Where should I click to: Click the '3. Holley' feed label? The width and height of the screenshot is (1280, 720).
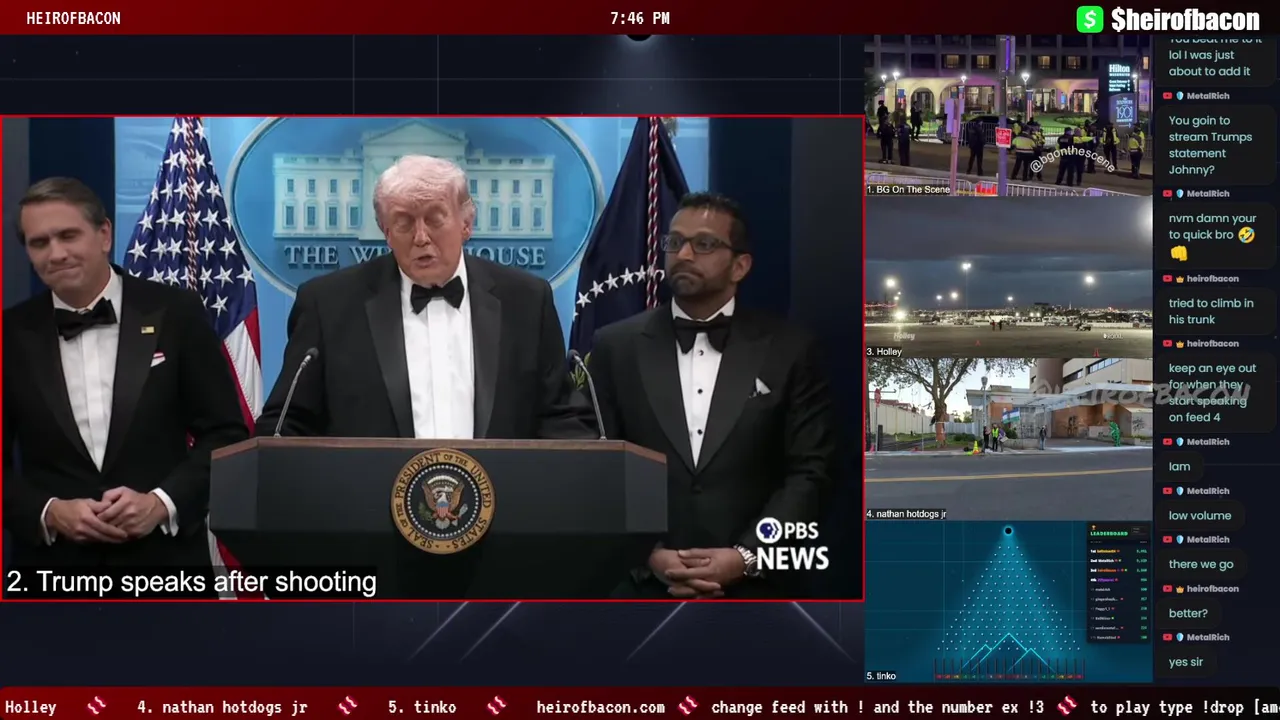pyautogui.click(x=884, y=351)
